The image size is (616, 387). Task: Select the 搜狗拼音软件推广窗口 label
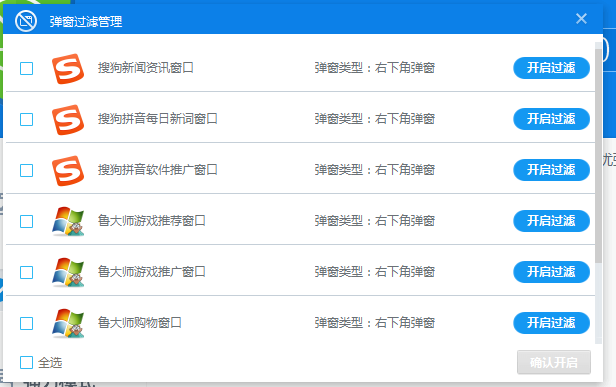tap(158, 170)
